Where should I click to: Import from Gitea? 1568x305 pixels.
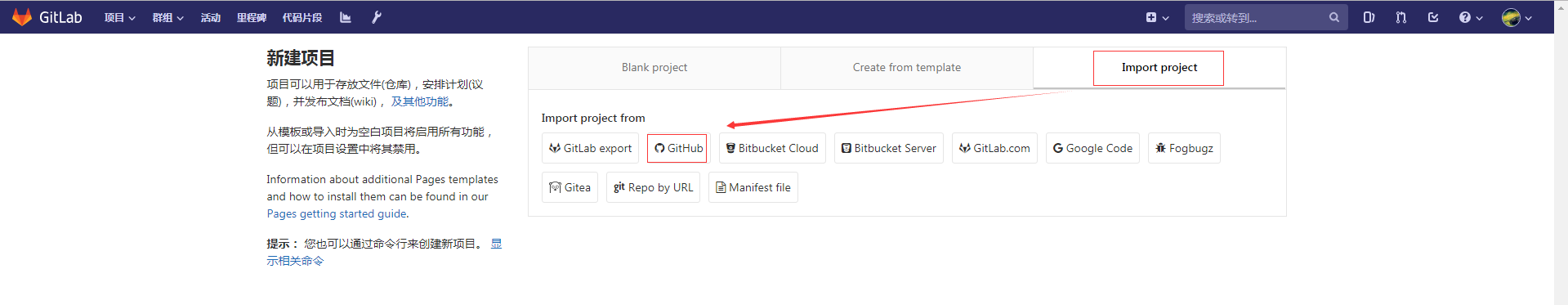coord(570,187)
